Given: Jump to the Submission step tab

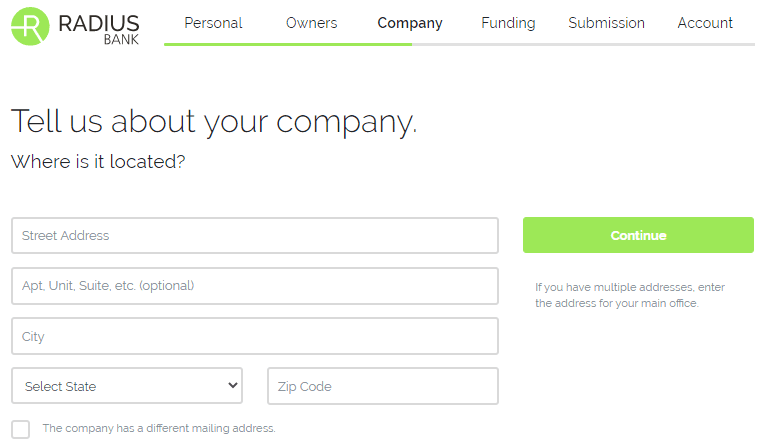Looking at the screenshot, I should (x=606, y=23).
